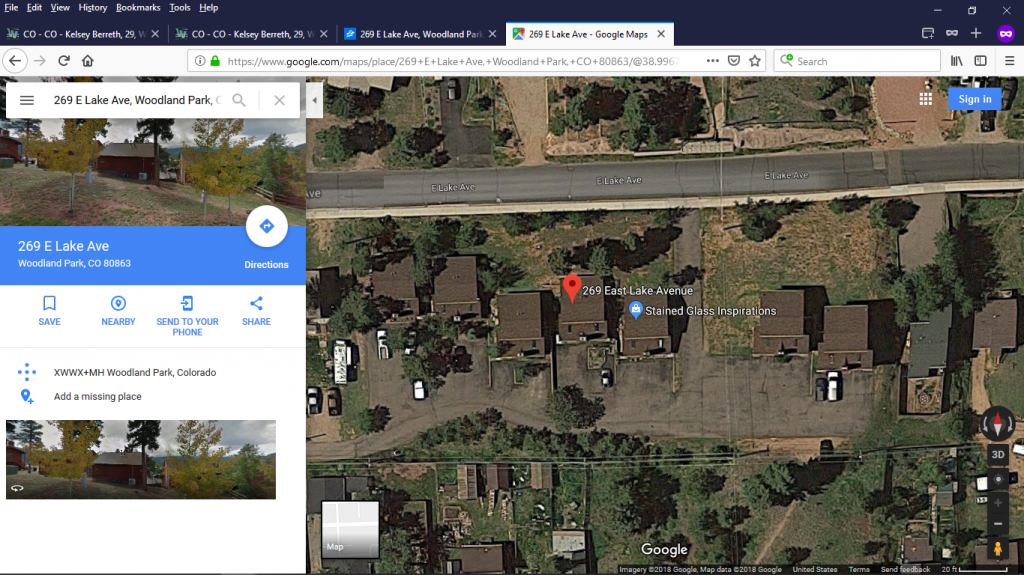
Task: Reset compass orientation control
Action: coord(998,423)
